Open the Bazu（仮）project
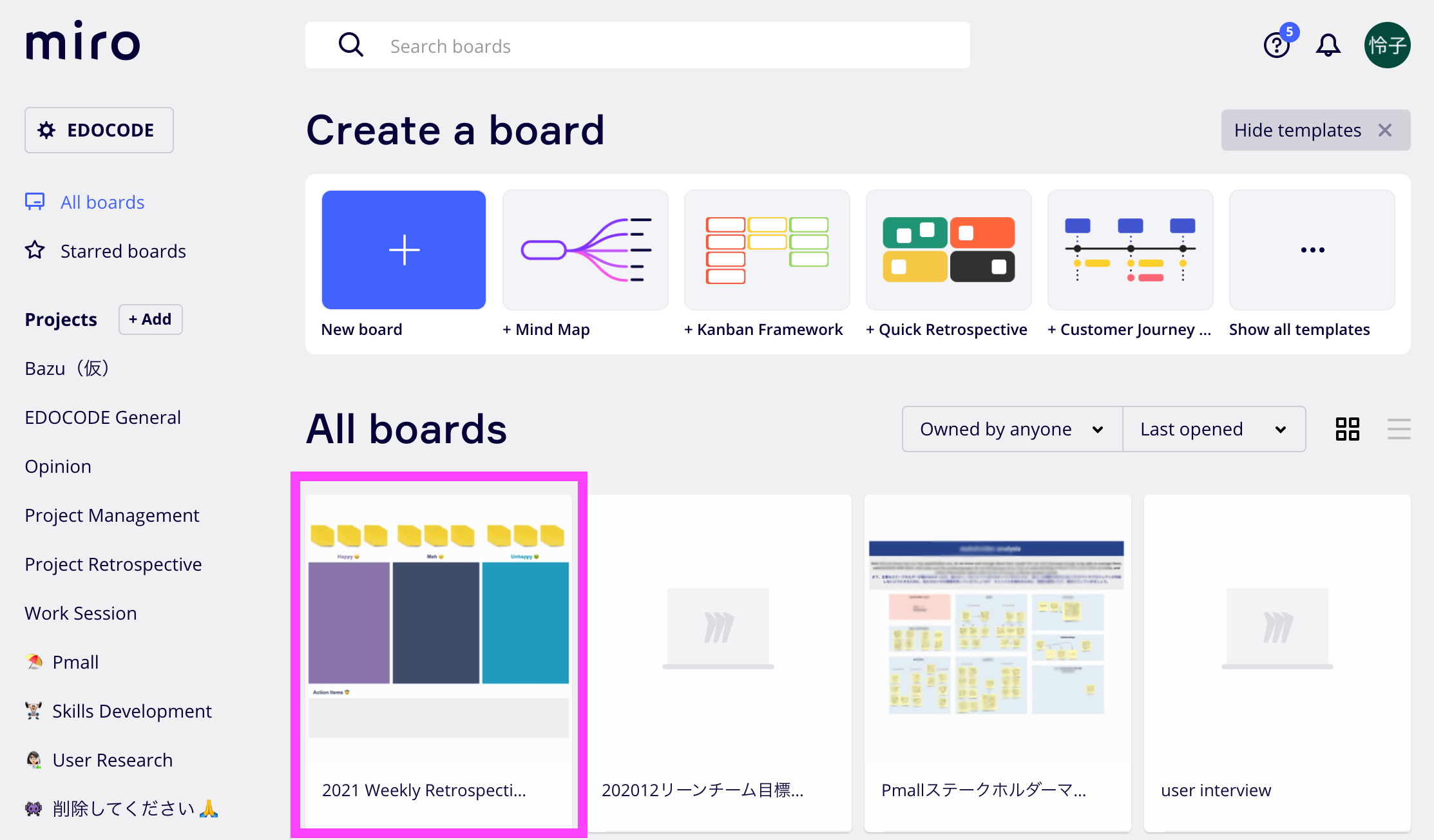Image resolution: width=1434 pixels, height=840 pixels. pos(66,368)
